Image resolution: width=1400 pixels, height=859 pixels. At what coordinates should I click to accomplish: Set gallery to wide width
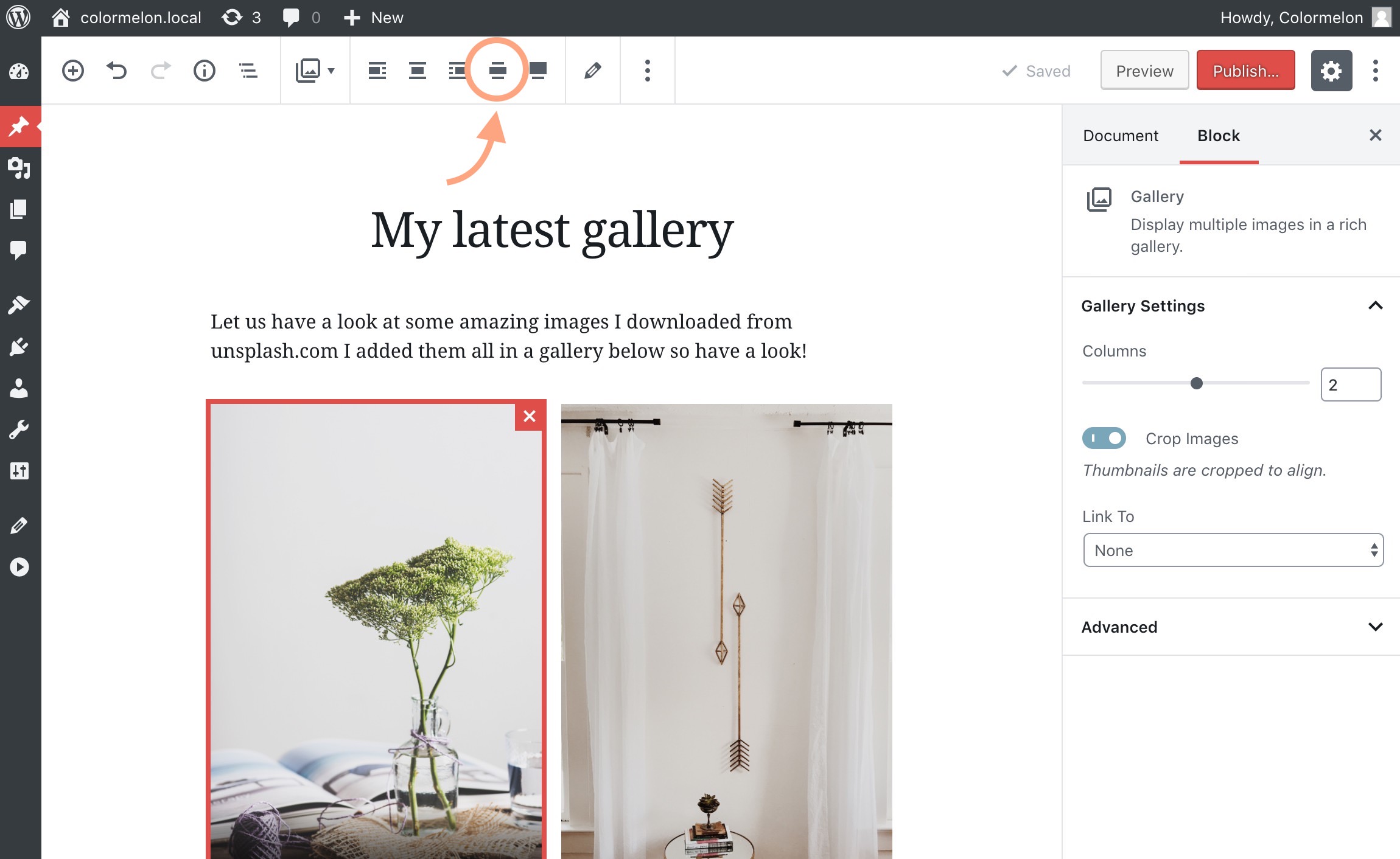click(x=498, y=71)
